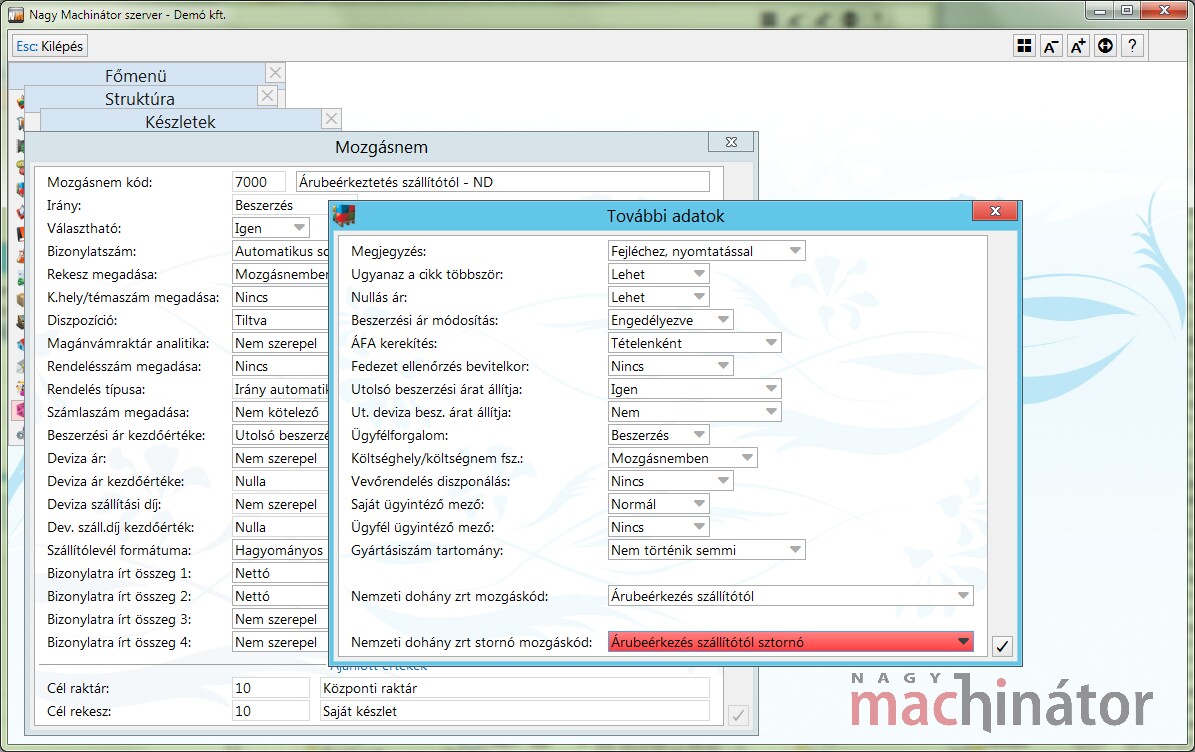
Task: Click the Árubeérkeztetés szállítótól - ND name field
Action: click(x=502, y=182)
